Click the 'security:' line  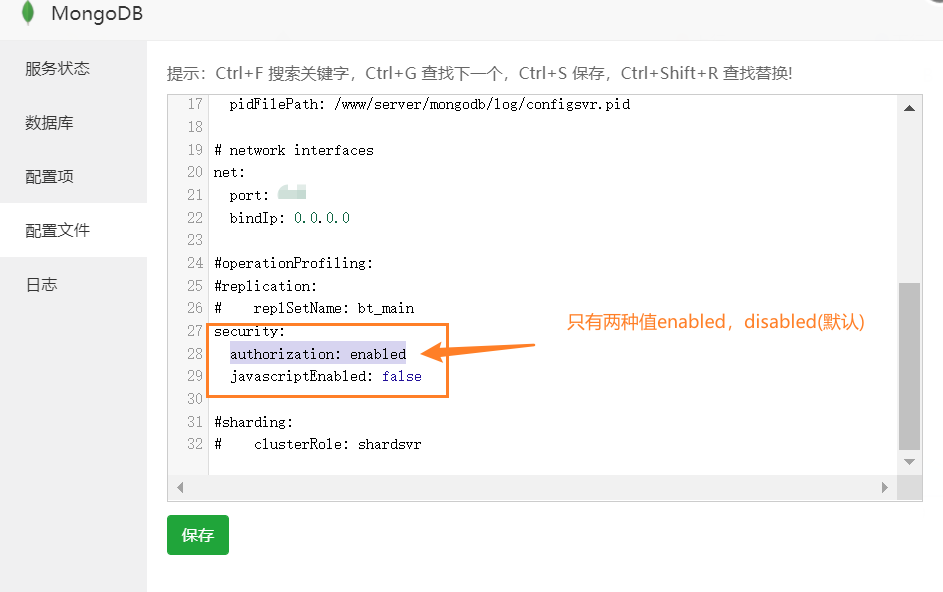tap(250, 331)
